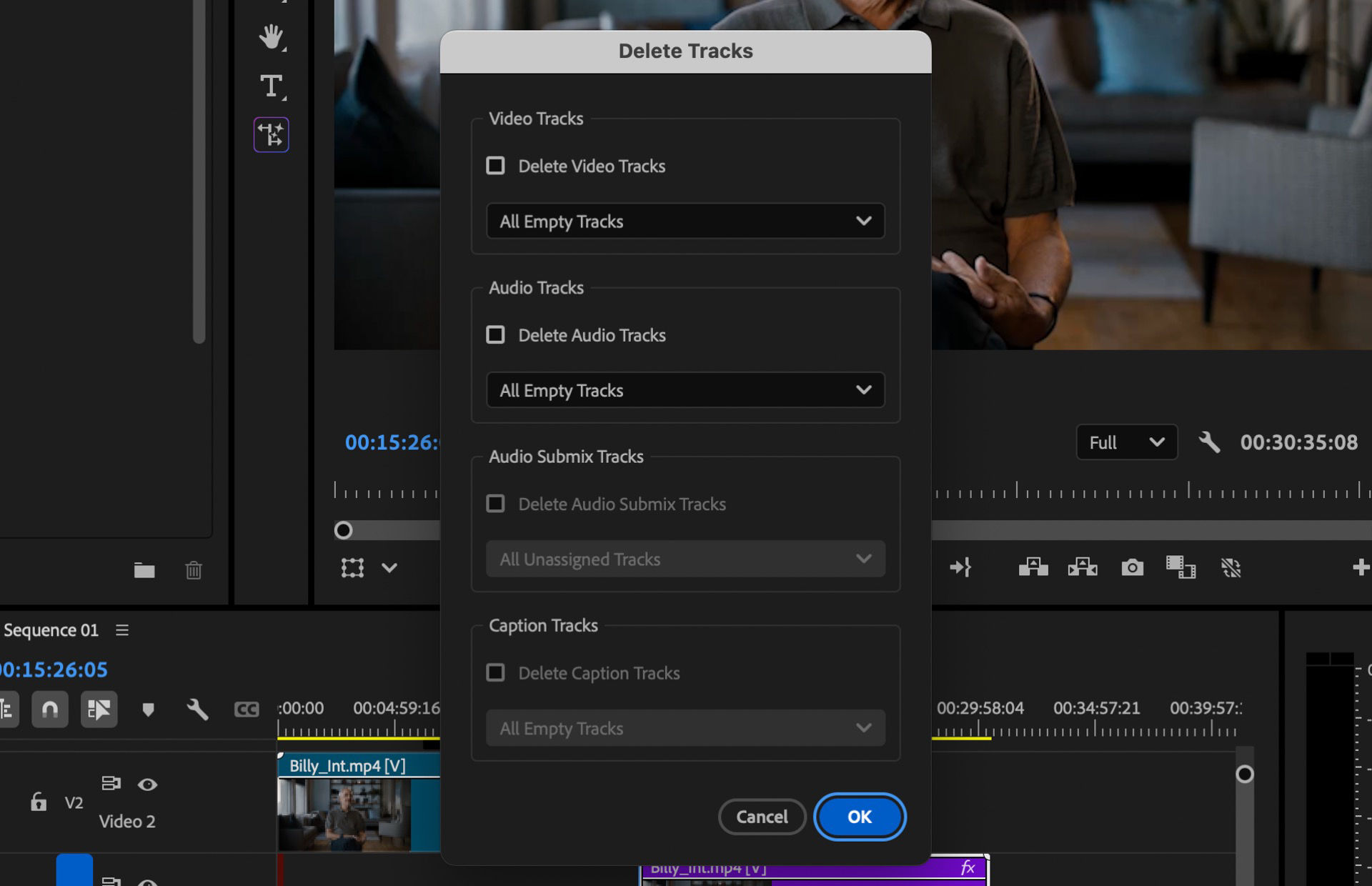Image resolution: width=1372 pixels, height=886 pixels.
Task: Export a frame using the camera icon
Action: click(x=1133, y=568)
